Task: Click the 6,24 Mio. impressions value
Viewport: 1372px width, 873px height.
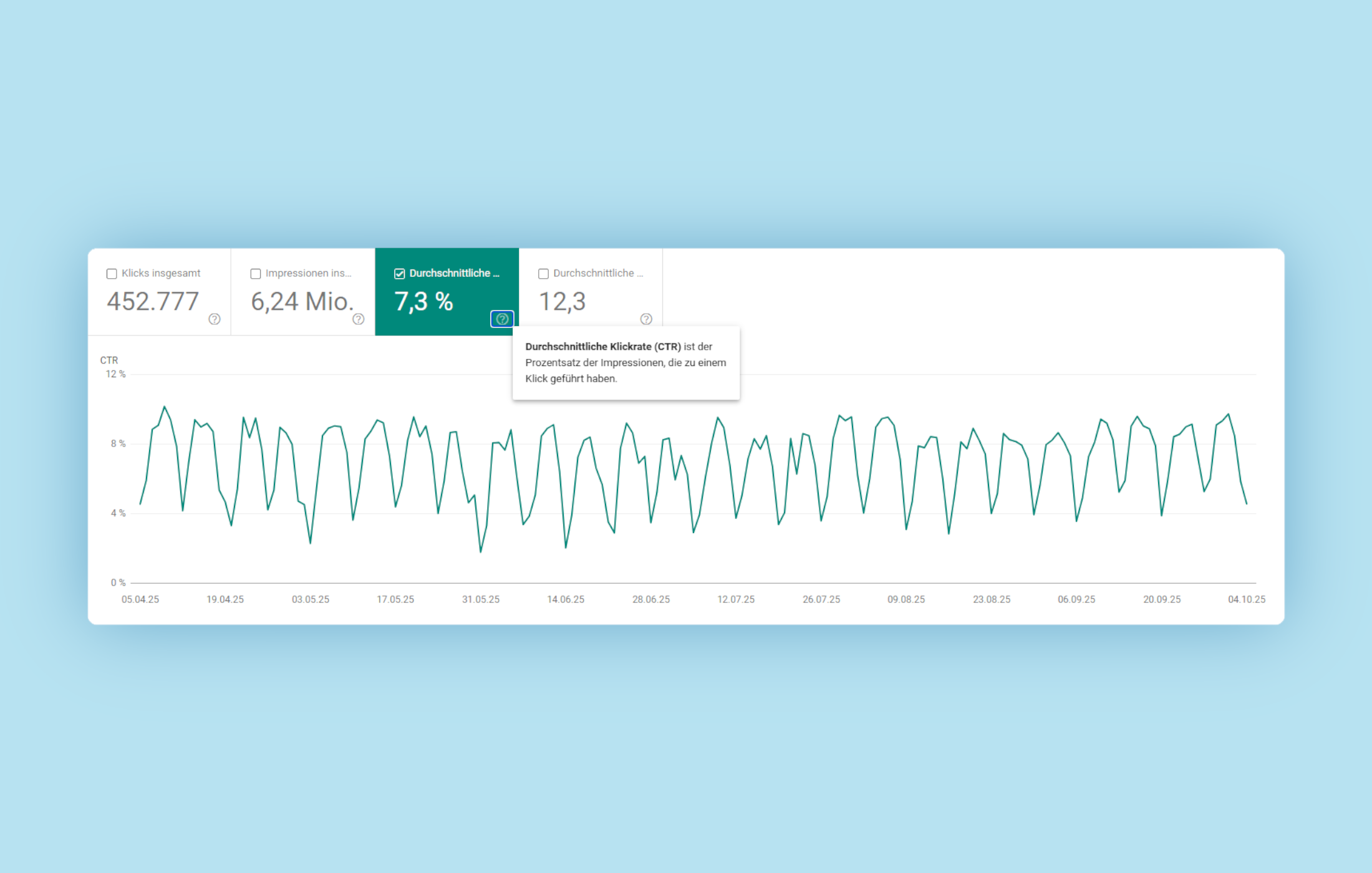Action: tap(302, 302)
